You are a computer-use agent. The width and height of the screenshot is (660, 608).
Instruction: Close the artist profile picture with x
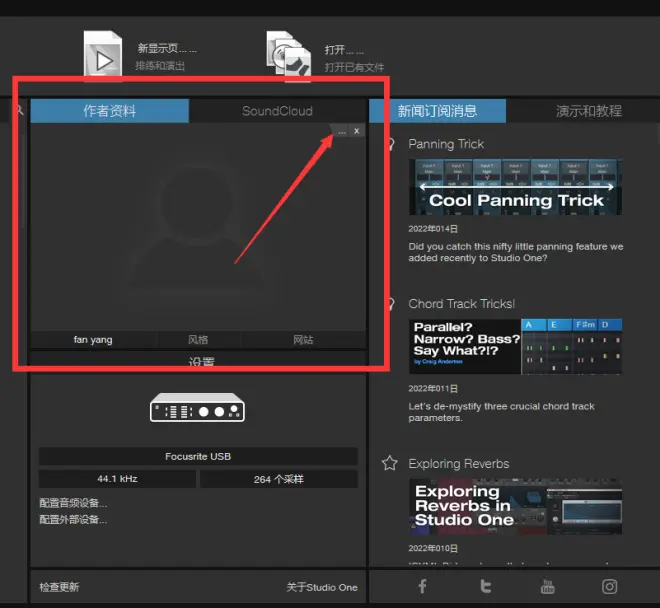point(357,131)
